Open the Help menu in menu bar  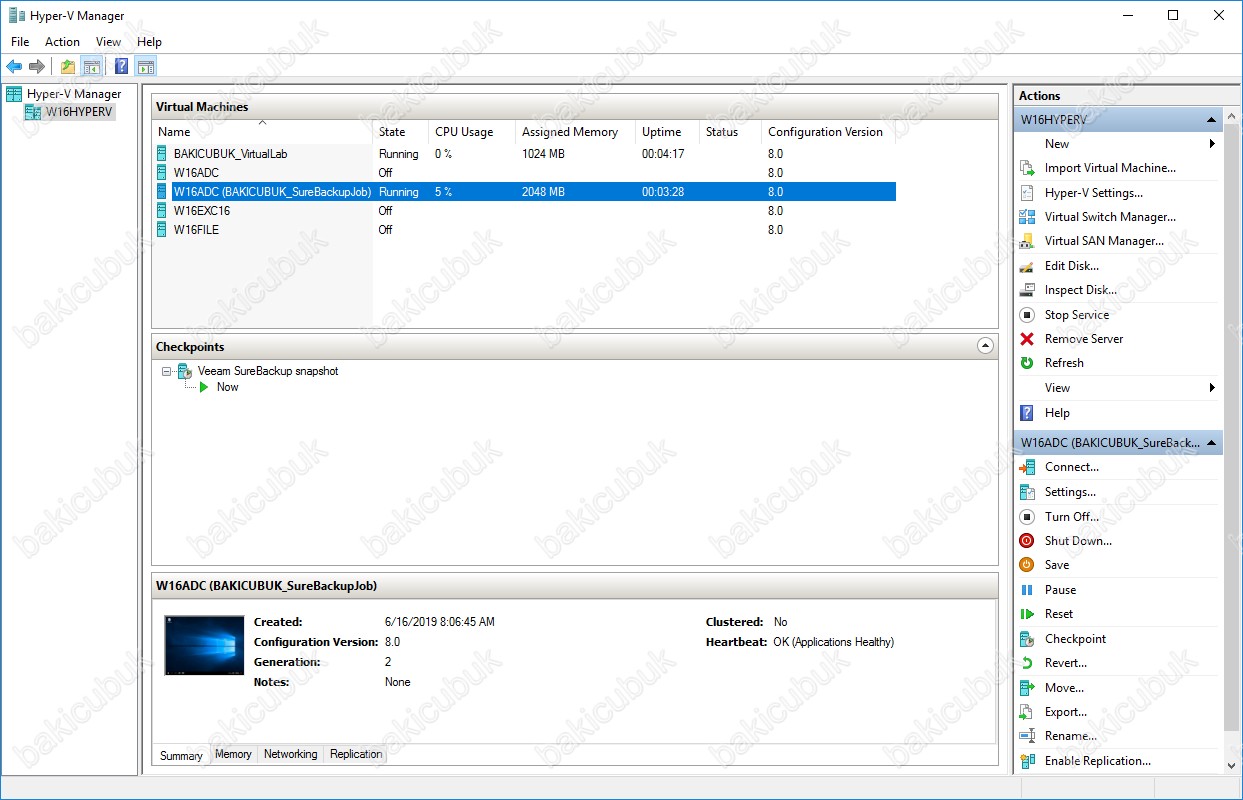click(x=149, y=42)
